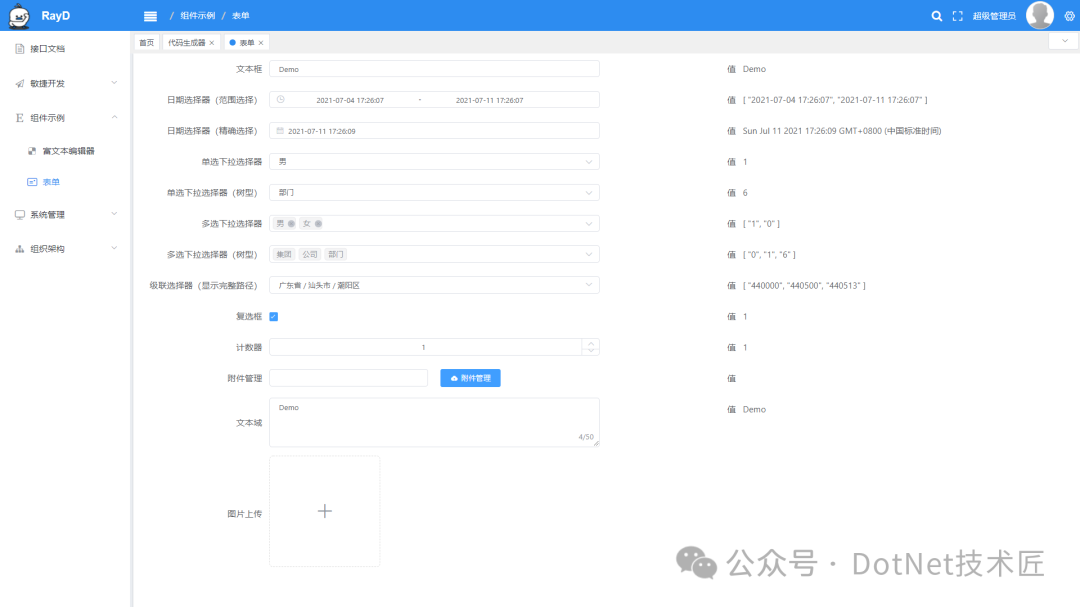
Task: Click the 公司 tag in tree multi-select
Action: (x=310, y=254)
